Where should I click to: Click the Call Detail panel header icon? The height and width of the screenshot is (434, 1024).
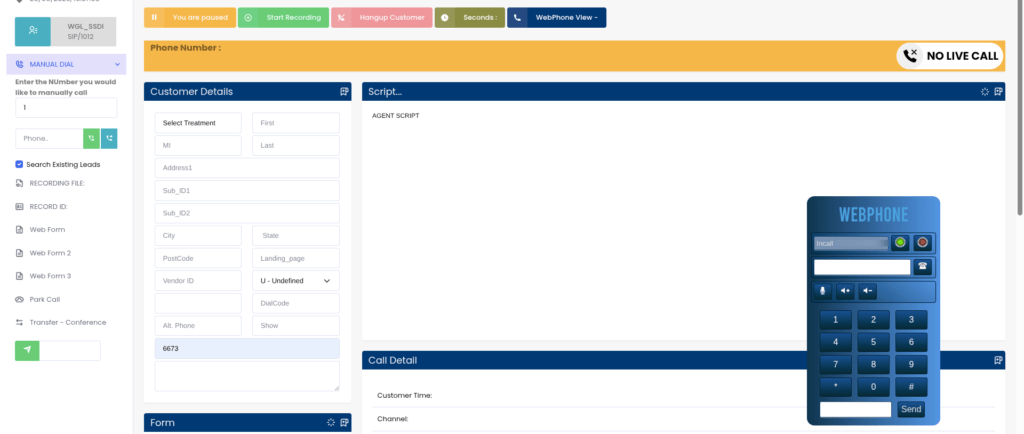pos(999,360)
